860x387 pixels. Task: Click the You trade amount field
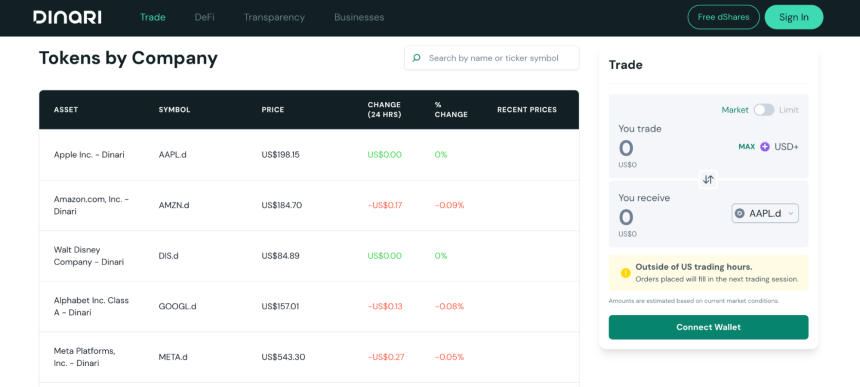tap(626, 149)
